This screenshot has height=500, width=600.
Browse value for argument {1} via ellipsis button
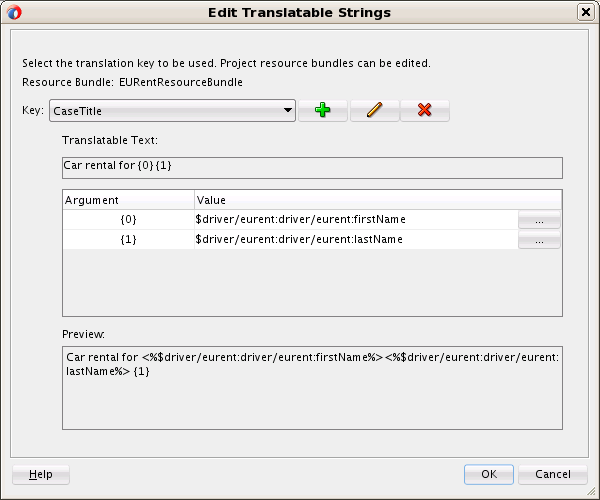tap(539, 240)
